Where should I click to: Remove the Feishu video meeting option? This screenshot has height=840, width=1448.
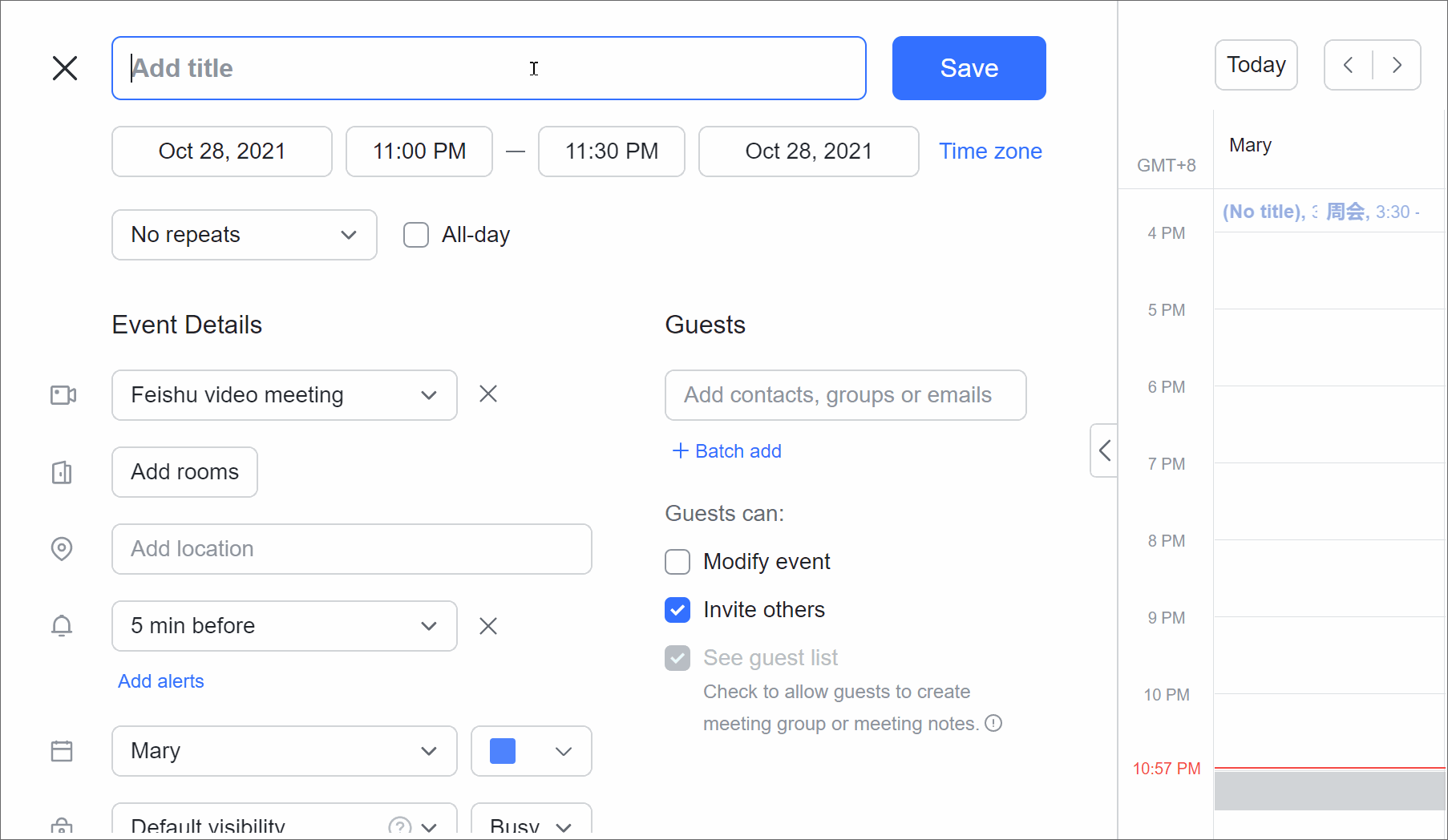coord(488,394)
